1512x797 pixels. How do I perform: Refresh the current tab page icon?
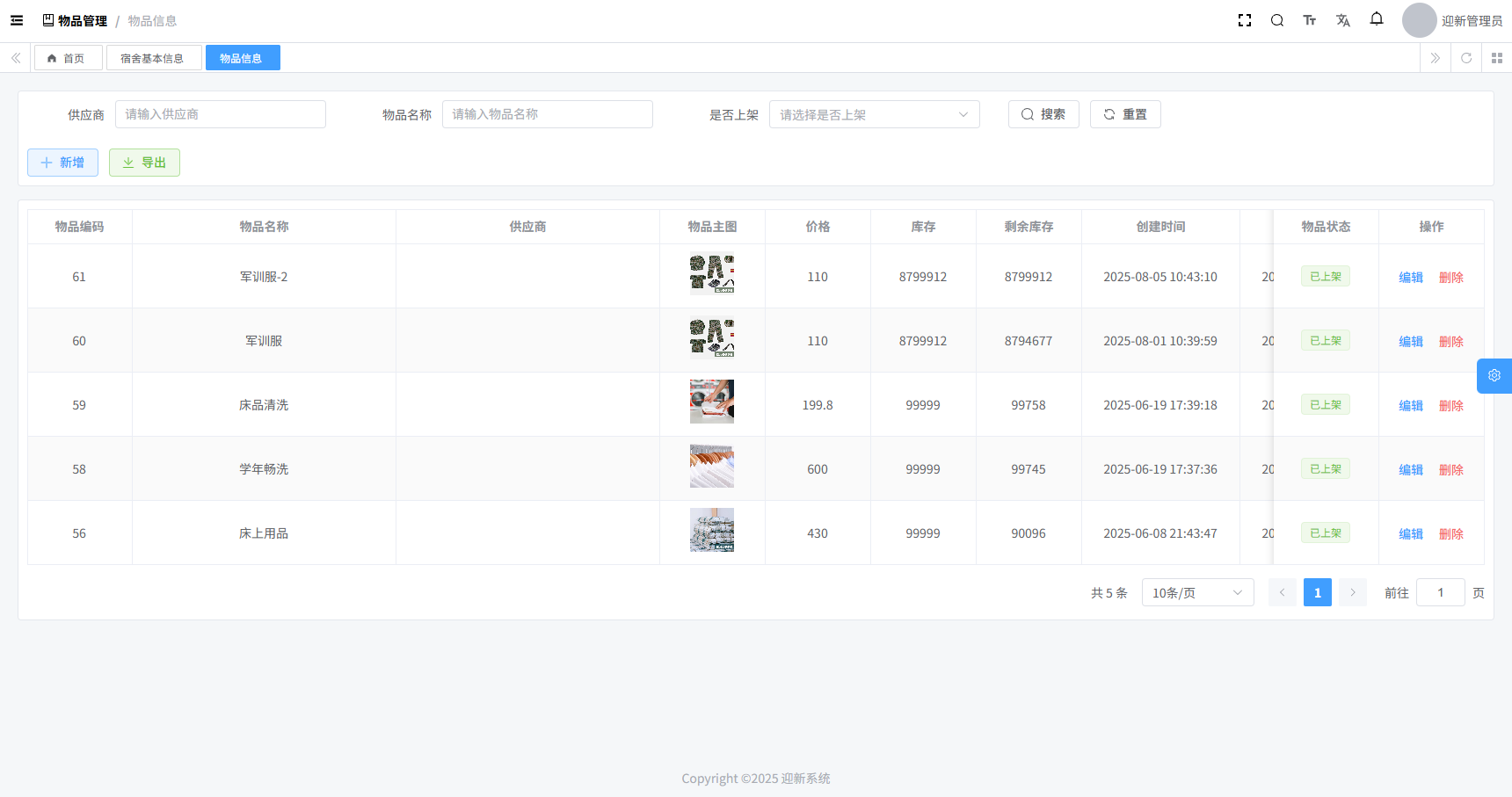pyautogui.click(x=1465, y=58)
